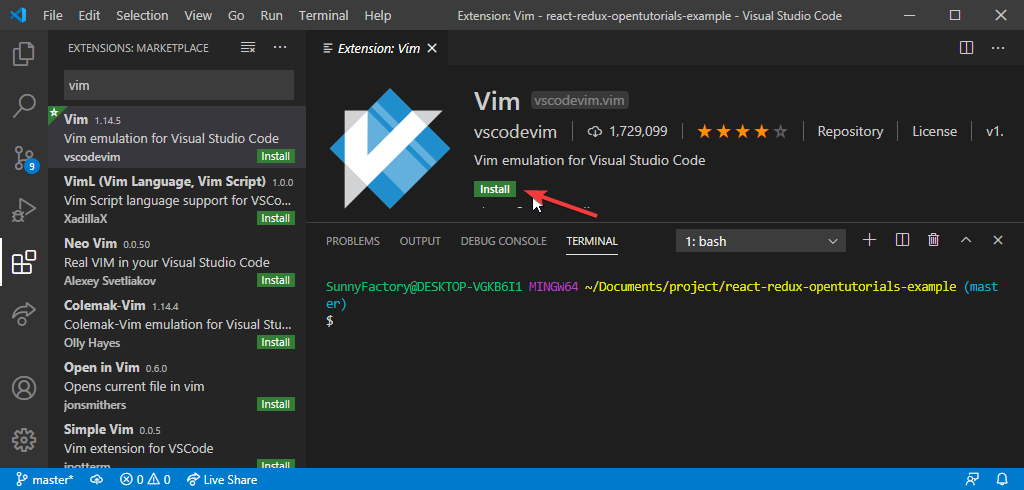Switch to the PROBLEMS panel tab

coord(353,241)
